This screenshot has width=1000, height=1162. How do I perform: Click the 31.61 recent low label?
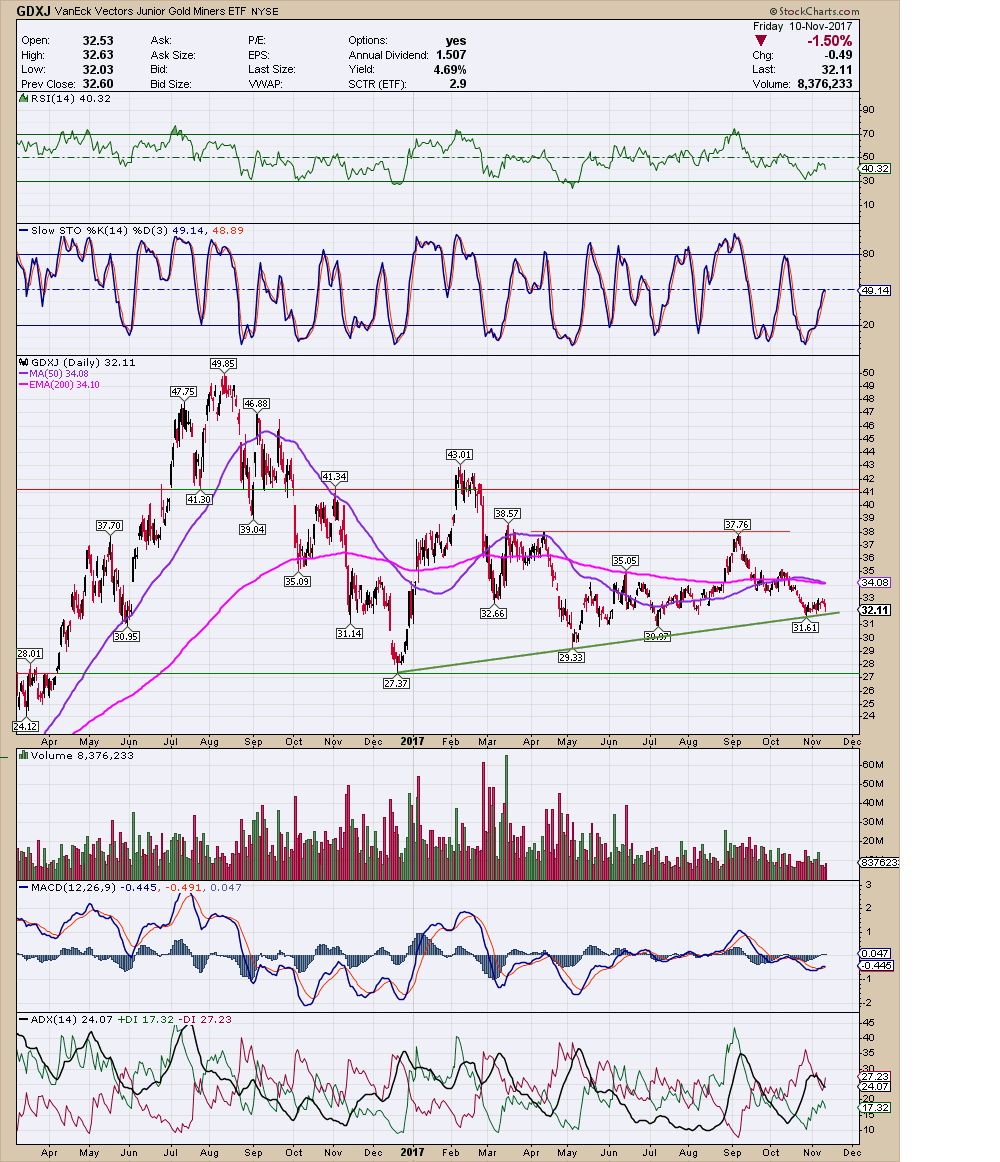(805, 627)
